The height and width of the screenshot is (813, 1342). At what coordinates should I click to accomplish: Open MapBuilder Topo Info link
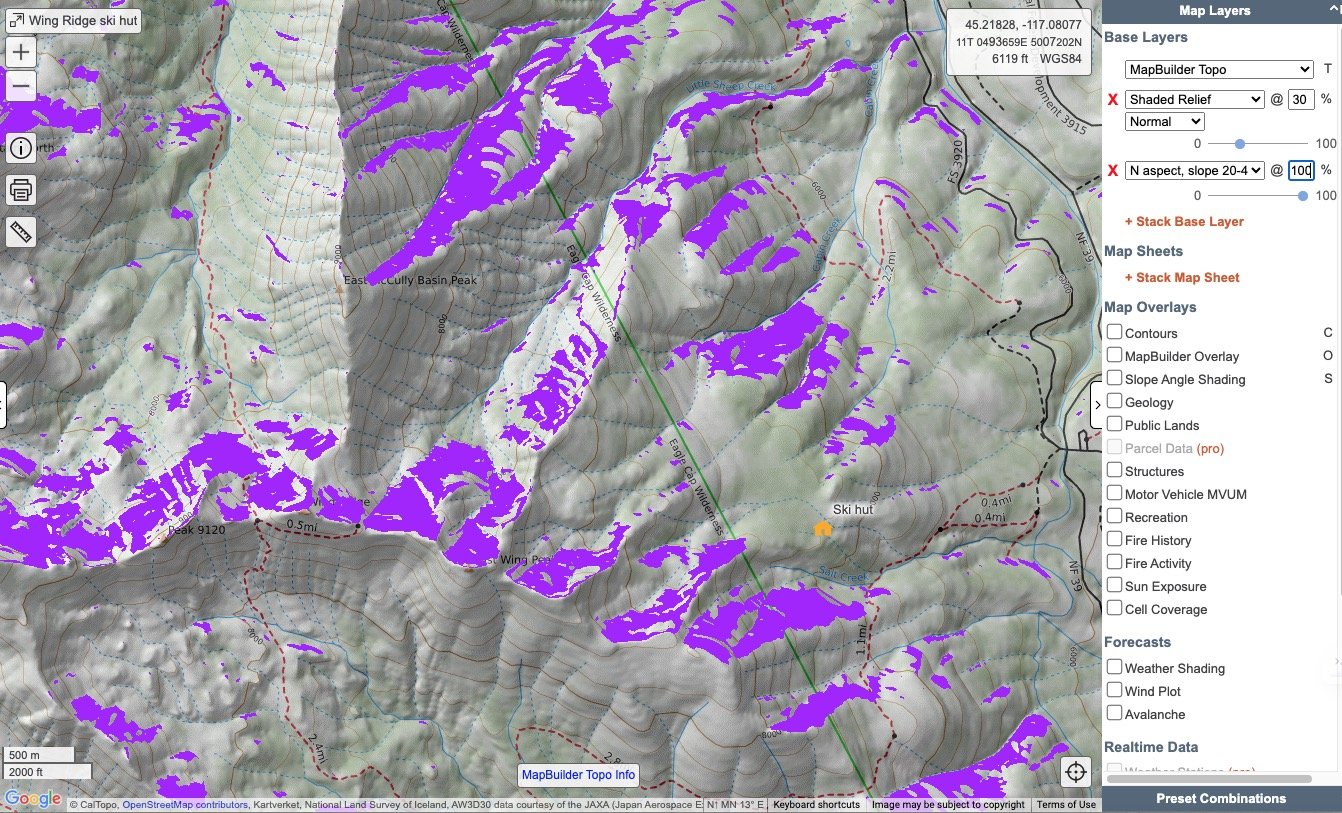pyautogui.click(x=578, y=775)
